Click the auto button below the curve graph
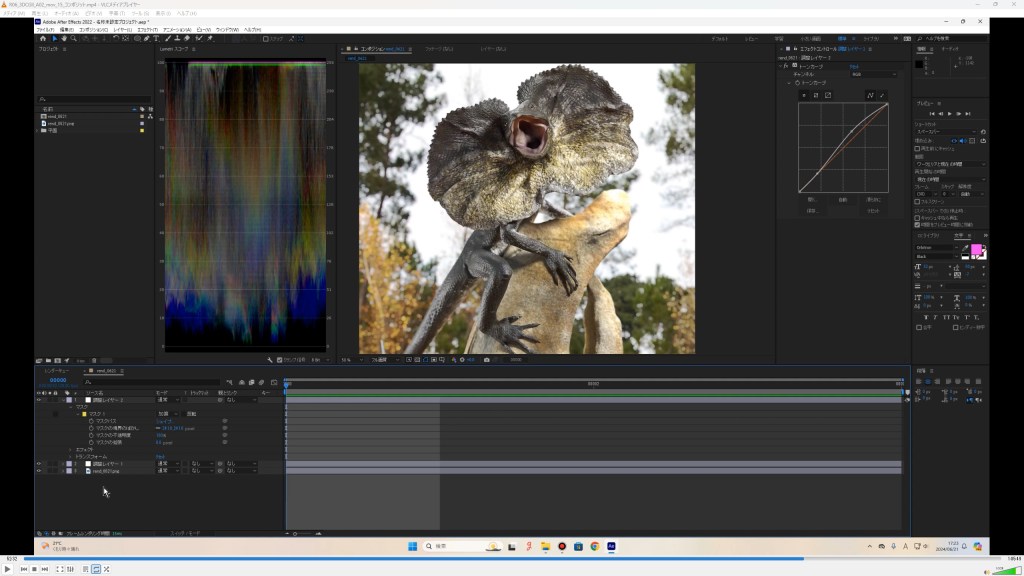Image resolution: width=1024 pixels, height=576 pixels. [843, 199]
